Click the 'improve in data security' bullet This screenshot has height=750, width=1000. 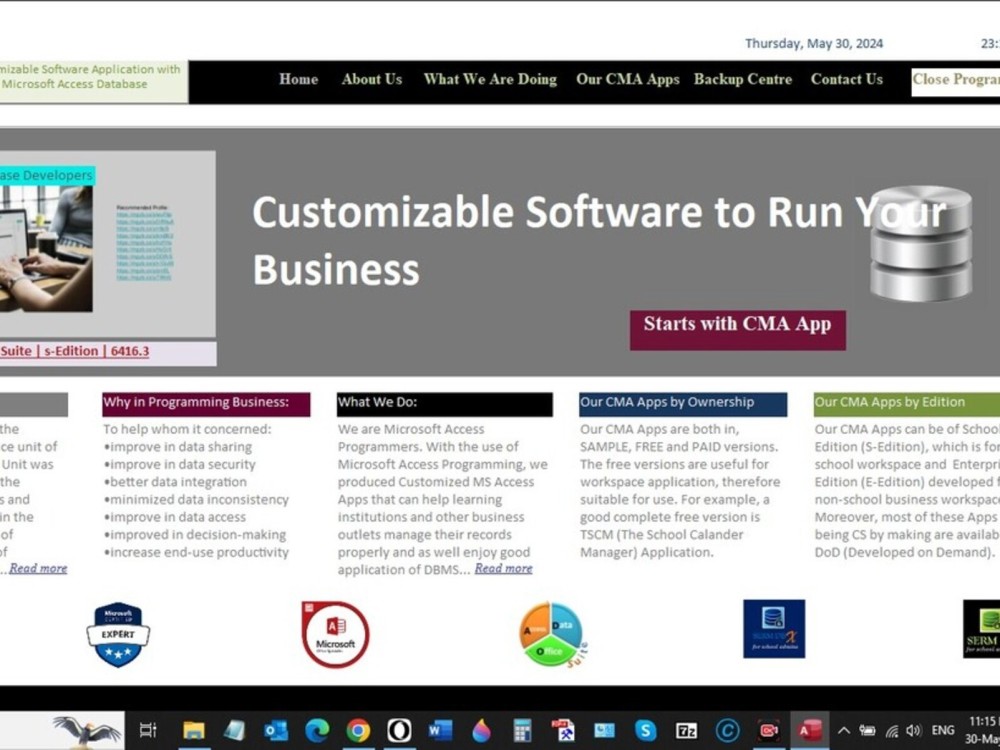click(179, 464)
